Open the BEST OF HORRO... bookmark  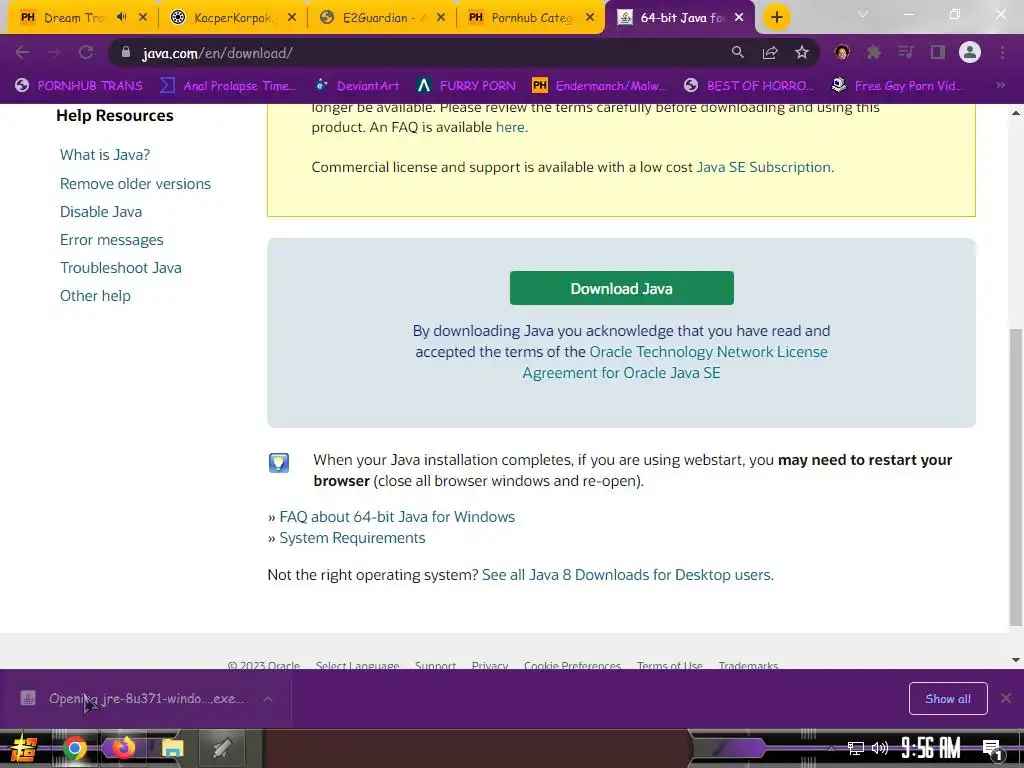[749, 86]
